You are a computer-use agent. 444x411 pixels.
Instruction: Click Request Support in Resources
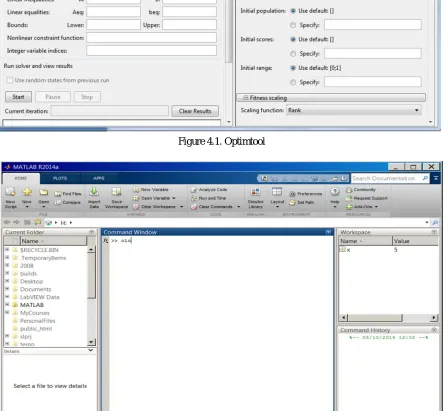[x=367, y=198]
